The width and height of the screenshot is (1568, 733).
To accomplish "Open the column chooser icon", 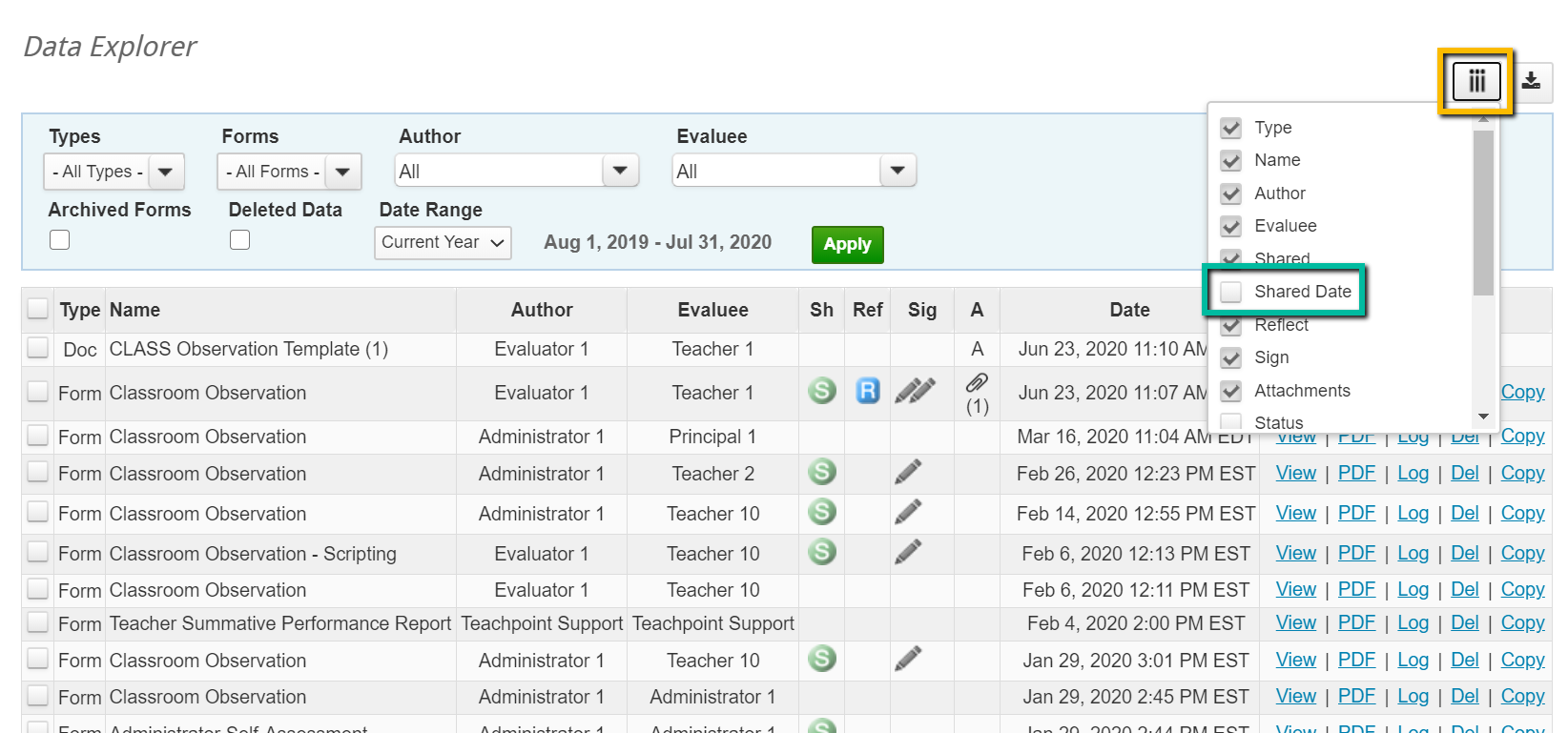I will click(x=1475, y=81).
